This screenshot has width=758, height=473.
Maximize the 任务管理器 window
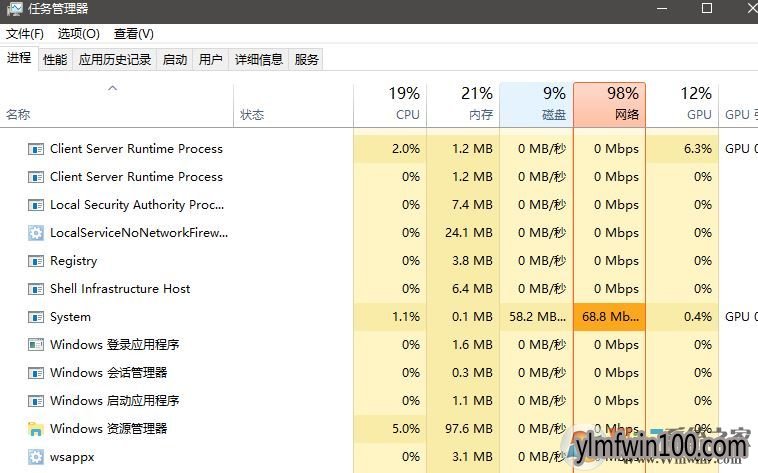(x=707, y=8)
